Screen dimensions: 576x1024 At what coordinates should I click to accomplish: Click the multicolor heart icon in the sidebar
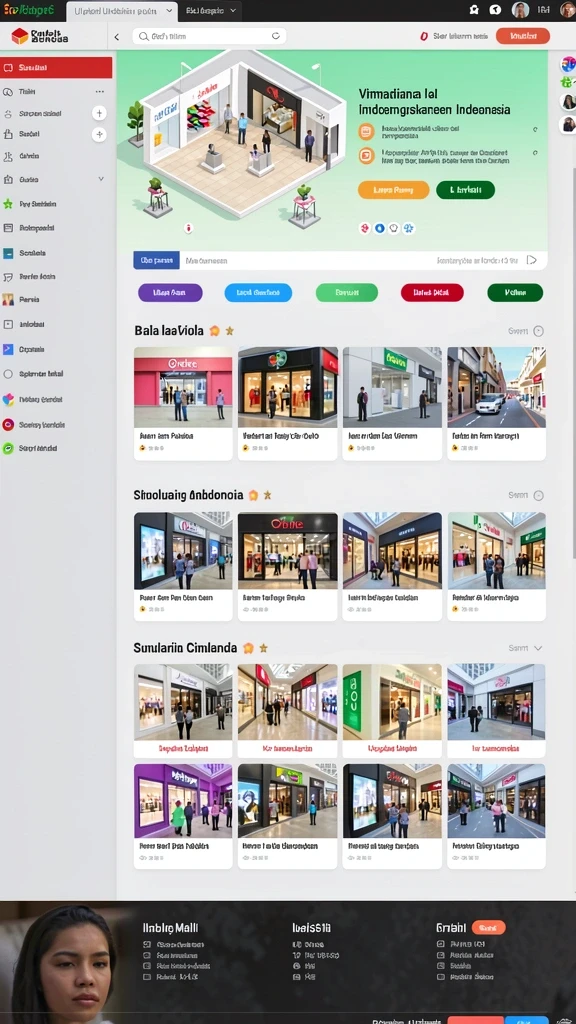point(8,399)
